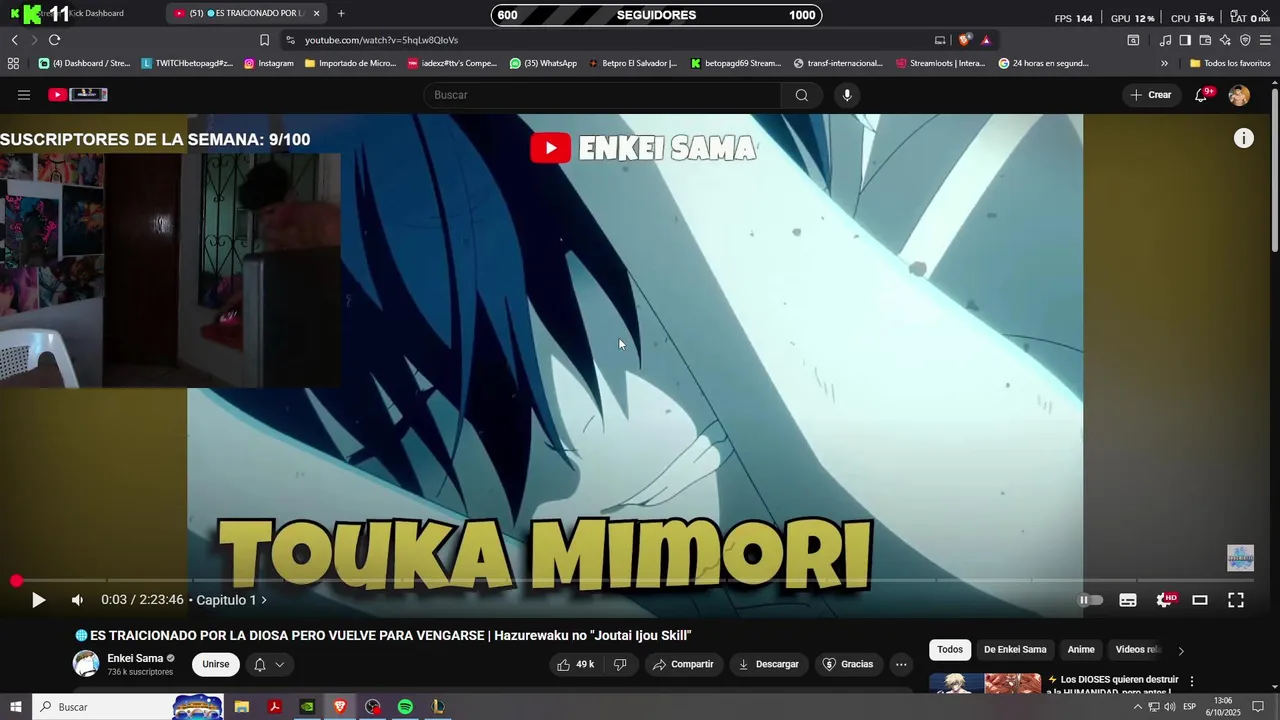Open Windows Start menu
This screenshot has height=720, width=1280.
pyautogui.click(x=15, y=707)
